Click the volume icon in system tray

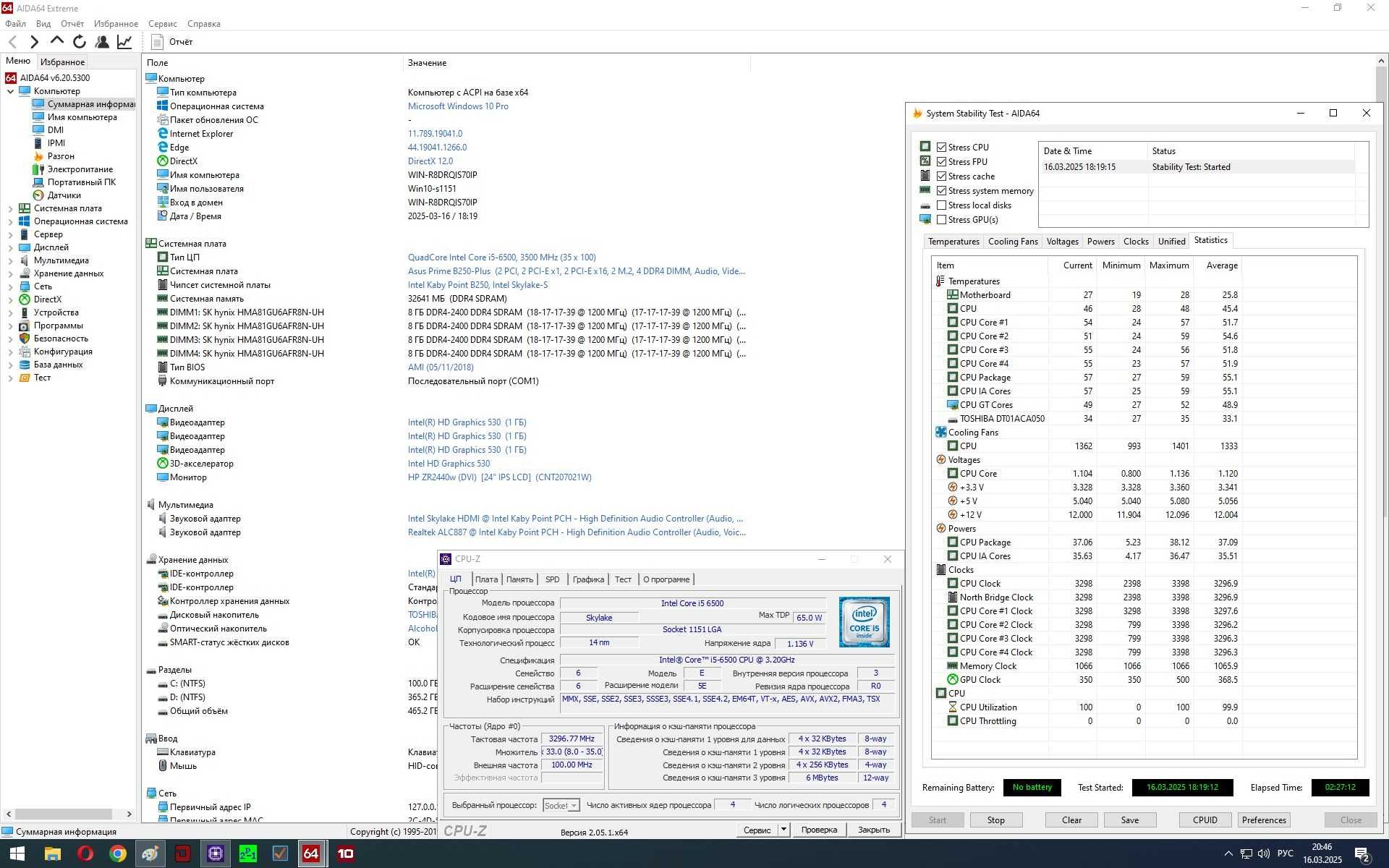1264,854
